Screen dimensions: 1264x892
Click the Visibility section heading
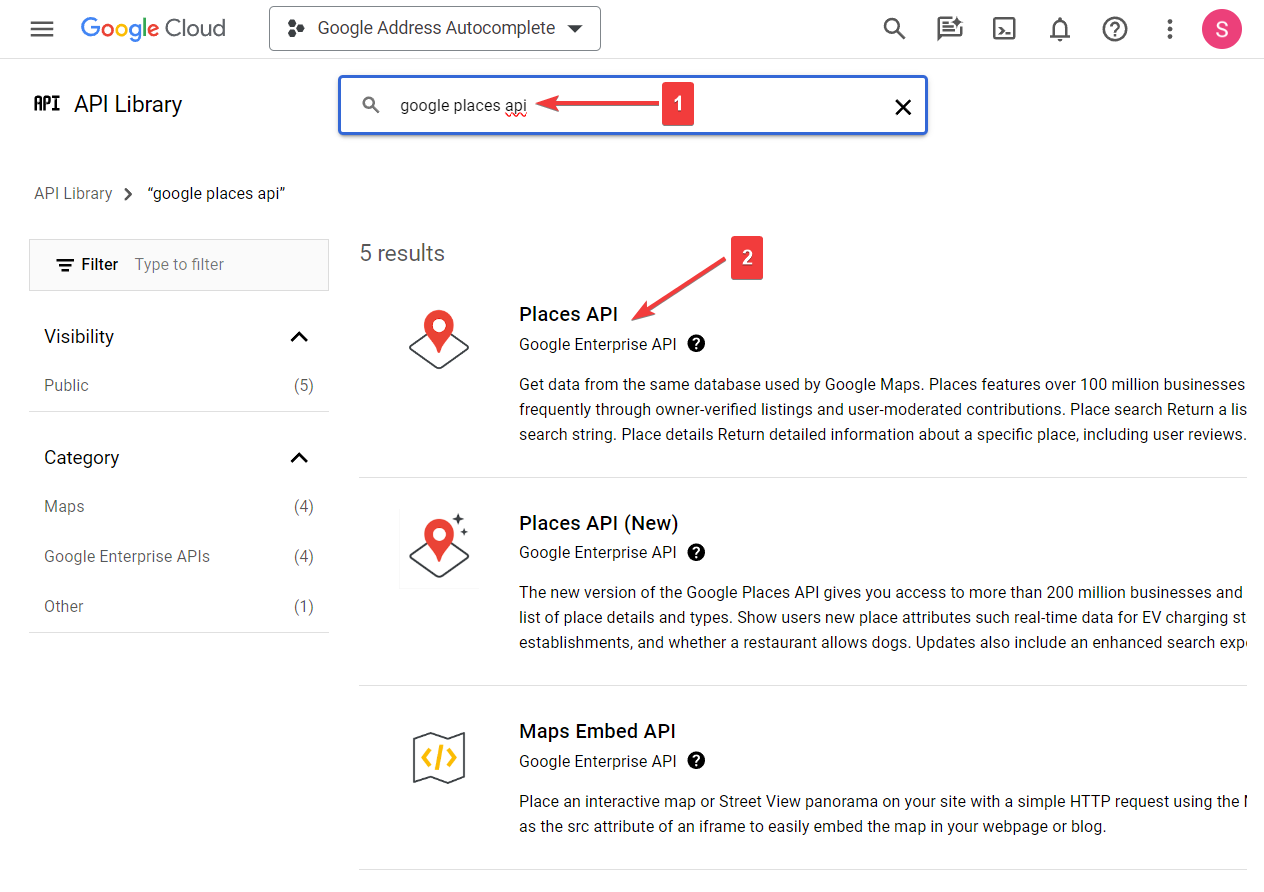[x=79, y=337]
